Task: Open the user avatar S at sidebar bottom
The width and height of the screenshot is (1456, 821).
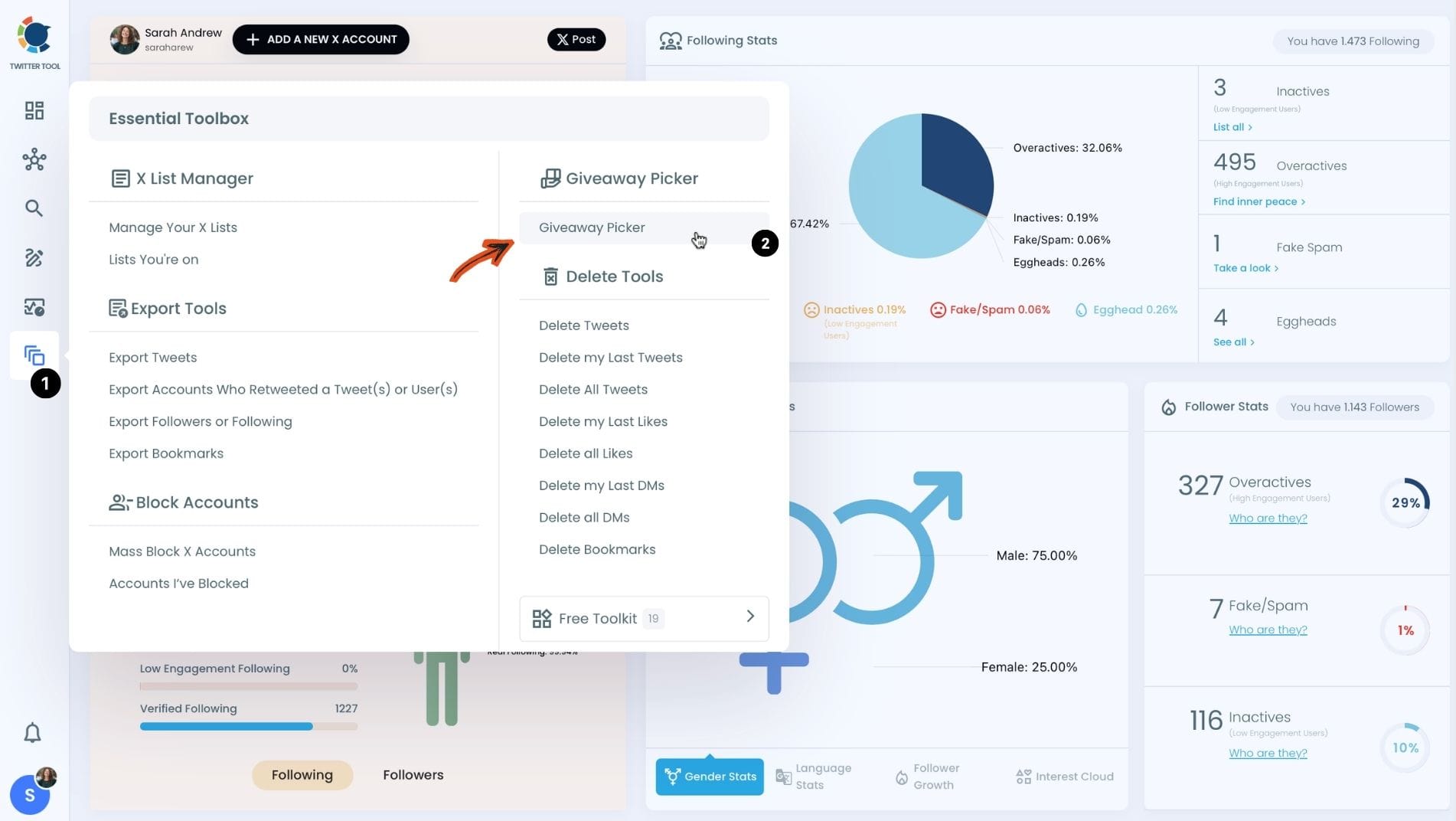Action: click(x=30, y=794)
